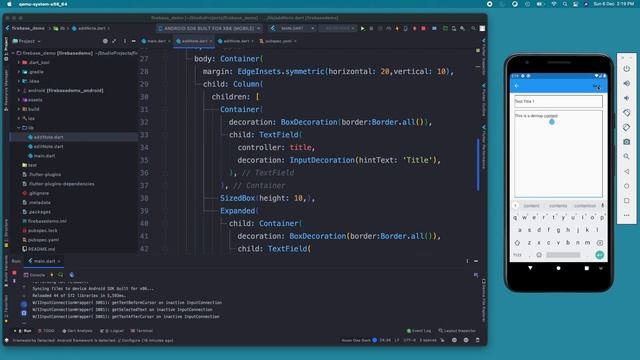Open the Project view dropdown
640x360 pixels.
27,41
